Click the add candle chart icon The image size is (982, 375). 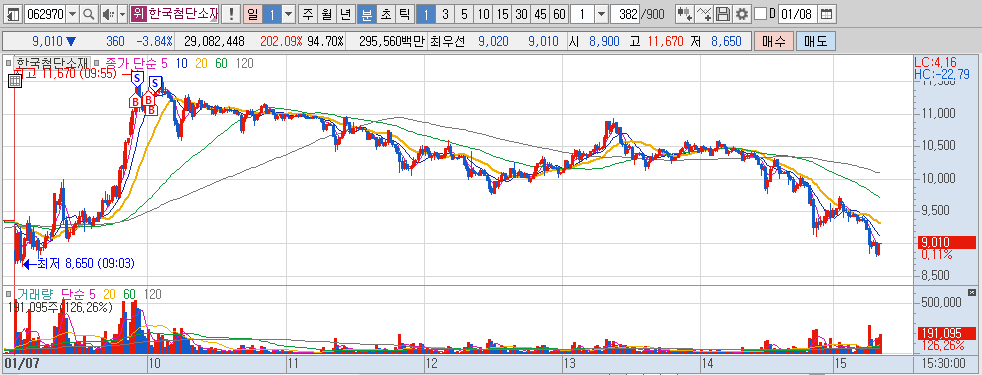(685, 13)
